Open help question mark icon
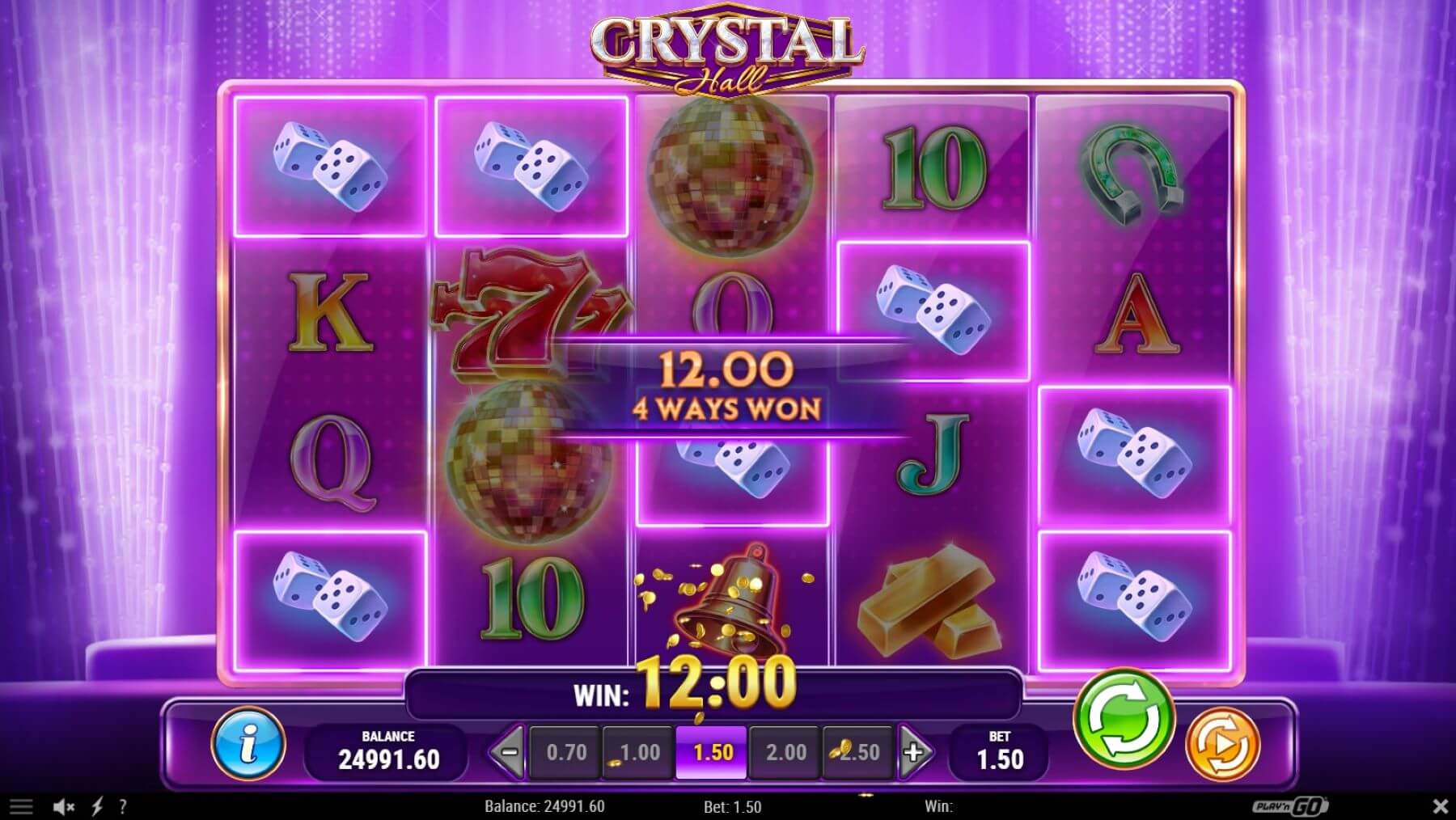Screen dimensions: 1456x820 point(122,806)
